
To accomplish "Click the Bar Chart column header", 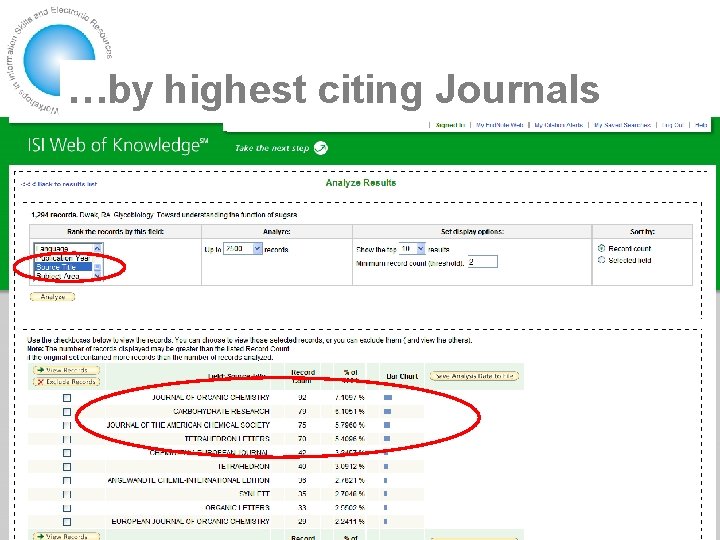I will click(402, 377).
